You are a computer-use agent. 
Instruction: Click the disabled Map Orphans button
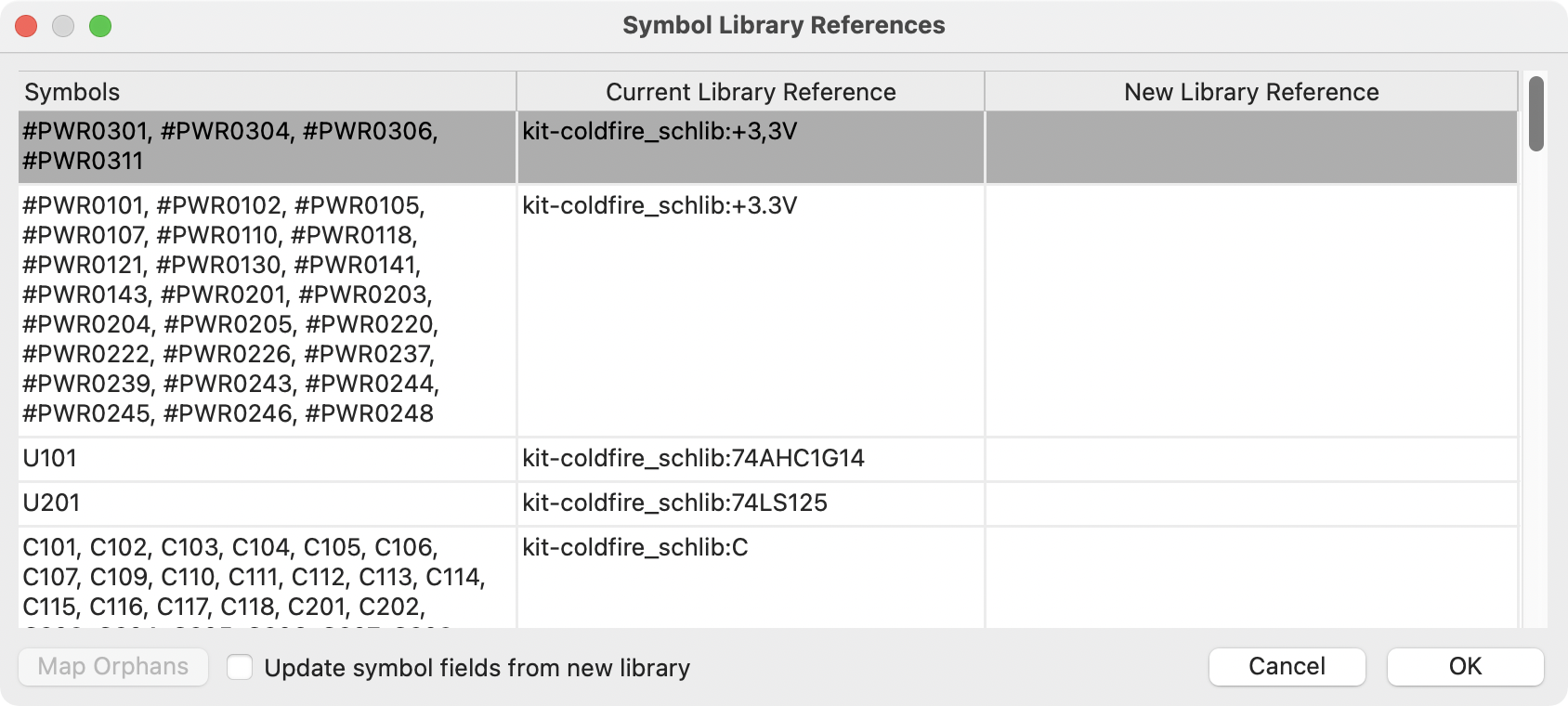[113, 667]
